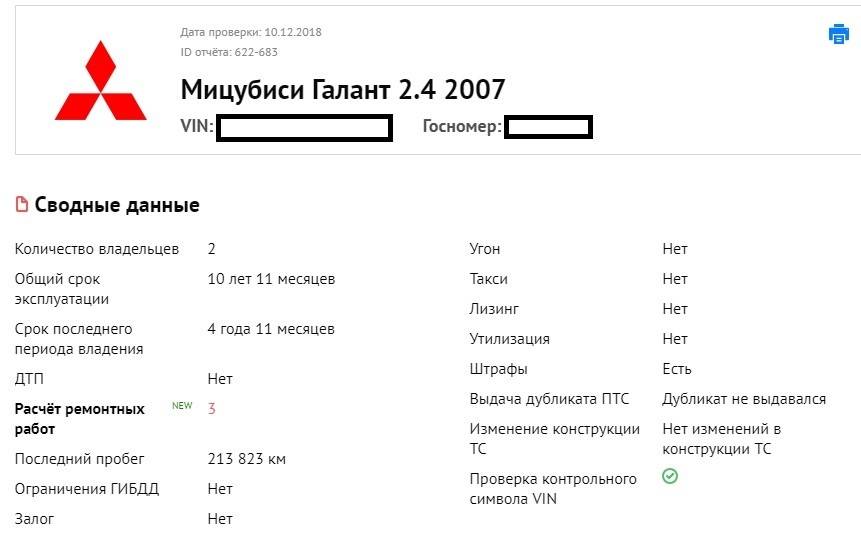Screen dimensions: 861x547
Task: Click the Проверка контрольного символа VIN label
Action: [553, 489]
